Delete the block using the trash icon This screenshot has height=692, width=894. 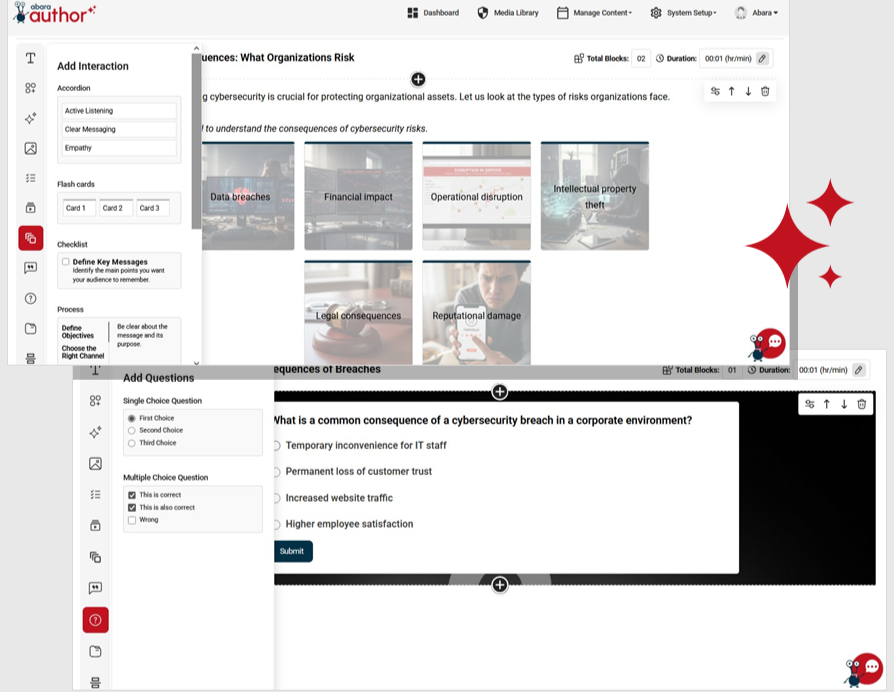[764, 91]
